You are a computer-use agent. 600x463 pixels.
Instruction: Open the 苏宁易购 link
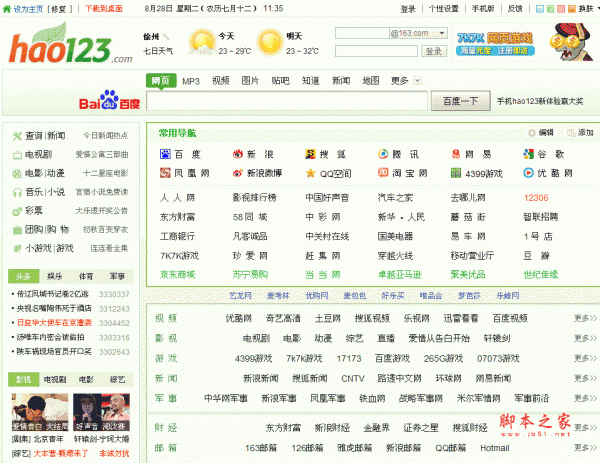[x=250, y=274]
